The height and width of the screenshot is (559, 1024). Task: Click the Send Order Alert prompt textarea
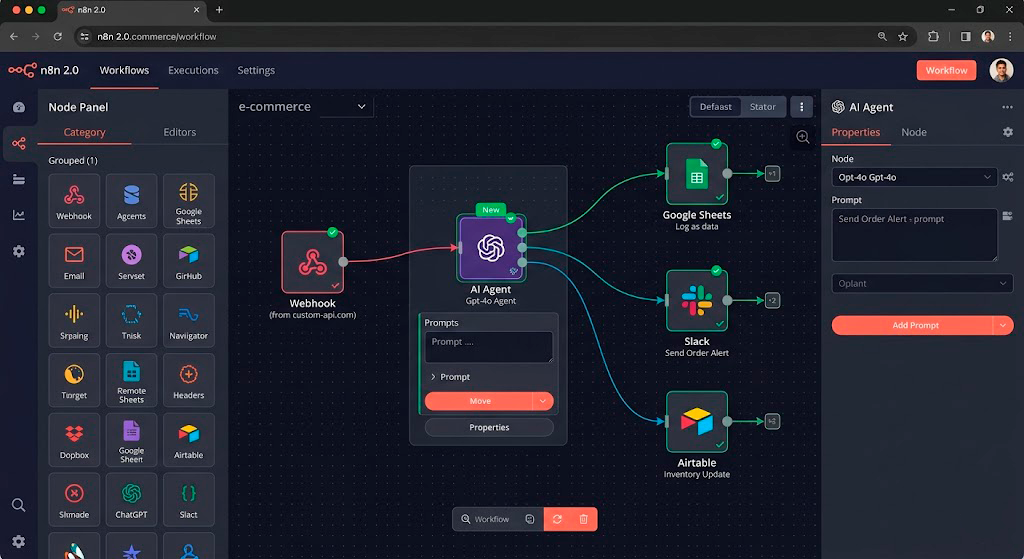pos(914,235)
